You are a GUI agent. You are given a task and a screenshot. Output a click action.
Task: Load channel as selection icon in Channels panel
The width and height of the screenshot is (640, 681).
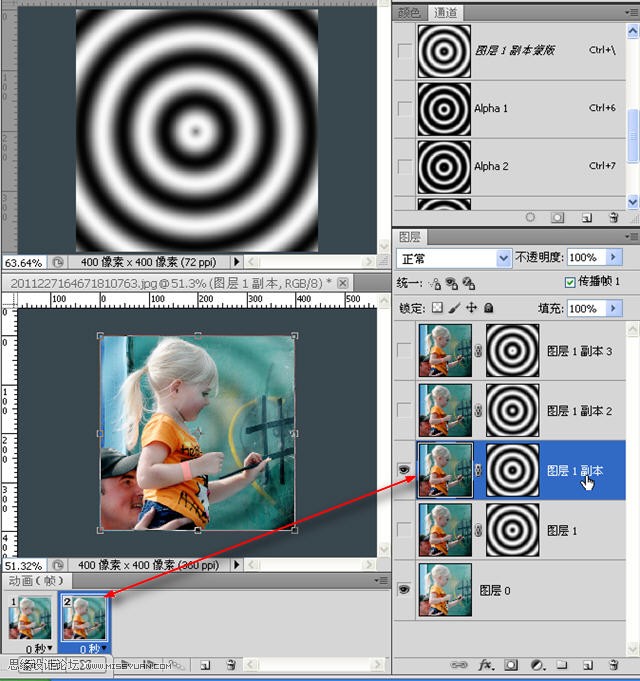[x=530, y=217]
